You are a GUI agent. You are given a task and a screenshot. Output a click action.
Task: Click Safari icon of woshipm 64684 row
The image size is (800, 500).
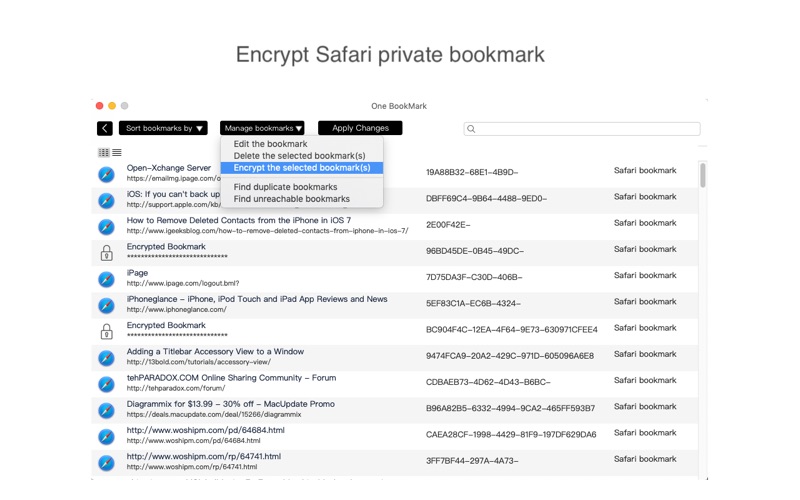pyautogui.click(x=106, y=437)
